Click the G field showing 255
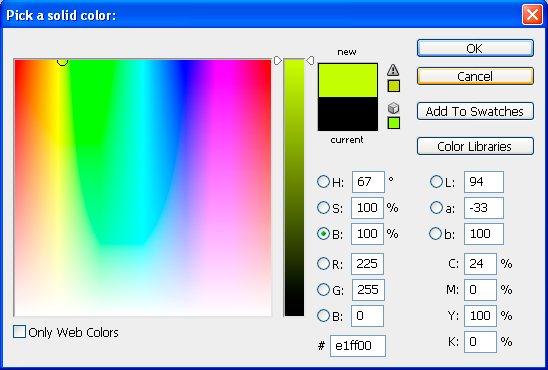This screenshot has height=370, width=548. pyautogui.click(x=368, y=290)
